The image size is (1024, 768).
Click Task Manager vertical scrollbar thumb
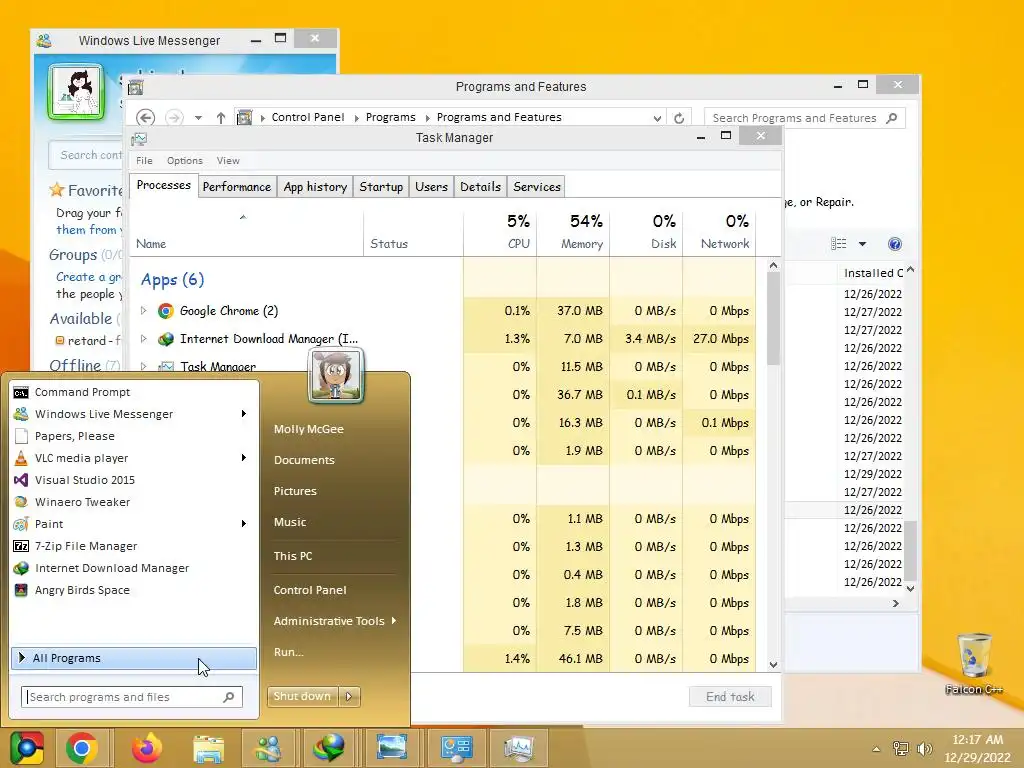click(x=773, y=318)
